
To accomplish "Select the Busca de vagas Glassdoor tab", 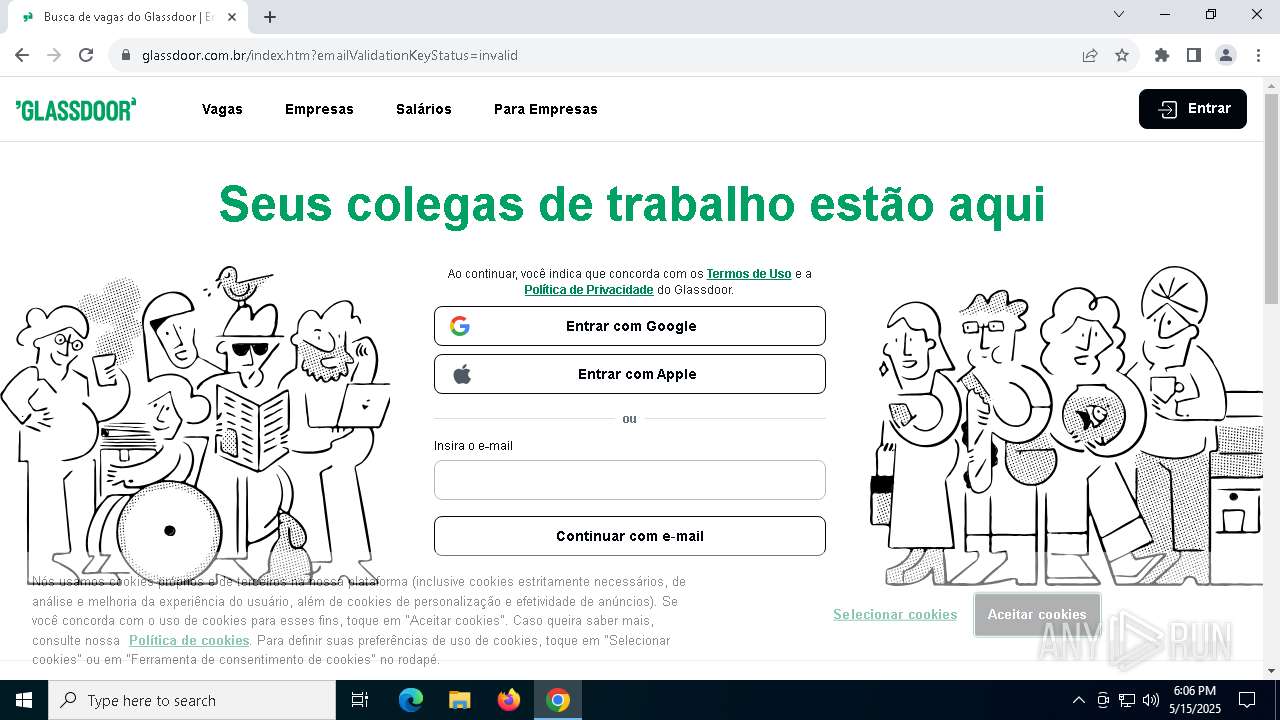I will pyautogui.click(x=128, y=17).
